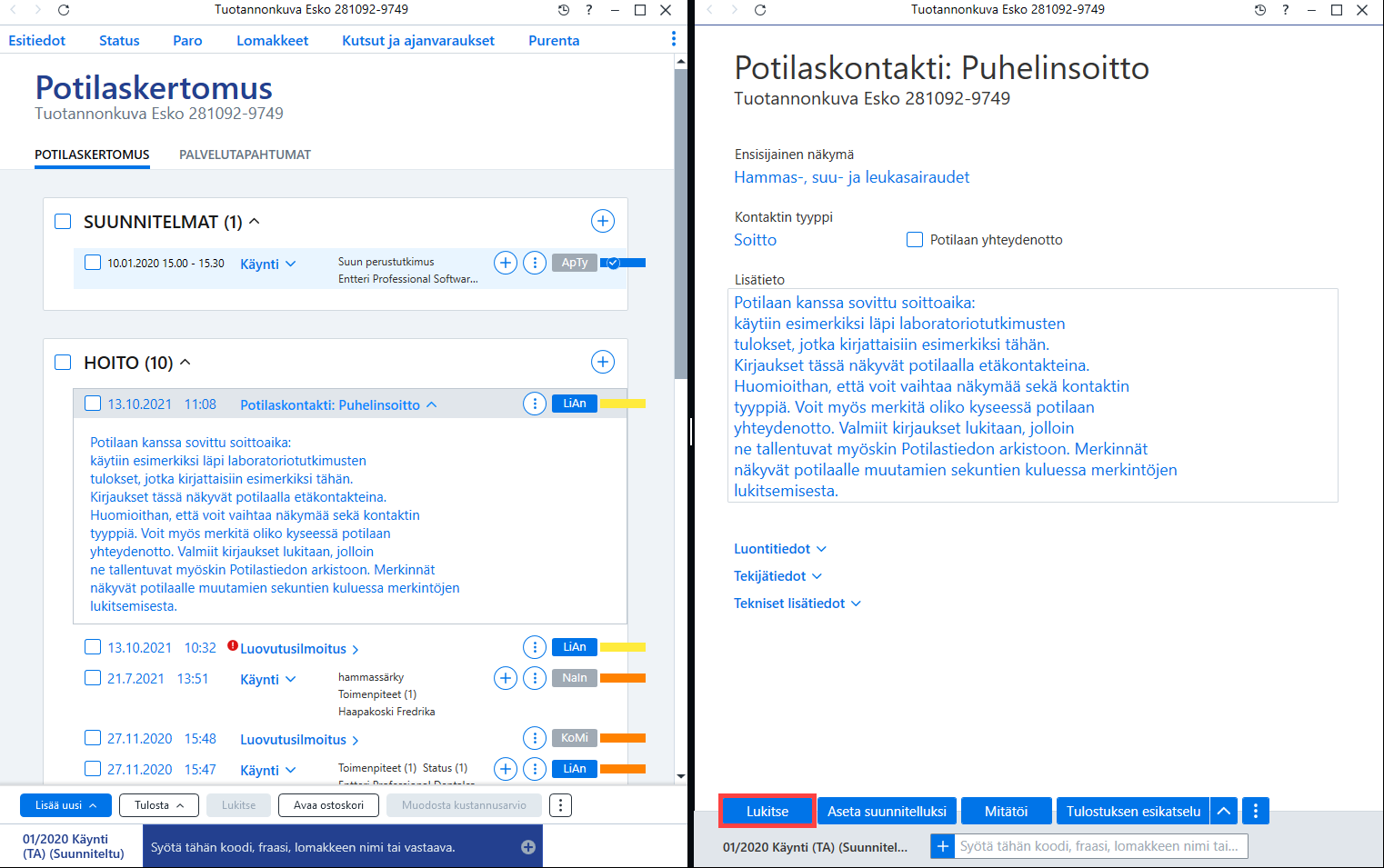Select checkbox for 13.10.2021 10:32 Luovutusilmoitus
1384x868 pixels.
click(x=93, y=647)
